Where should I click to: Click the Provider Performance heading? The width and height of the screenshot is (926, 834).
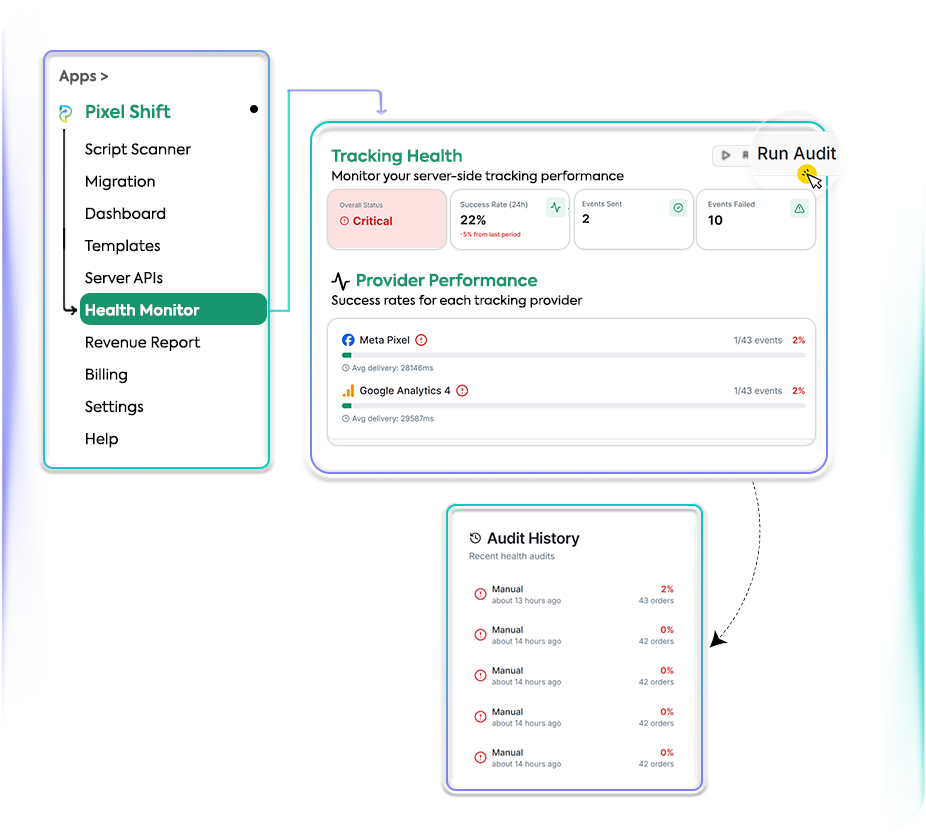click(446, 281)
